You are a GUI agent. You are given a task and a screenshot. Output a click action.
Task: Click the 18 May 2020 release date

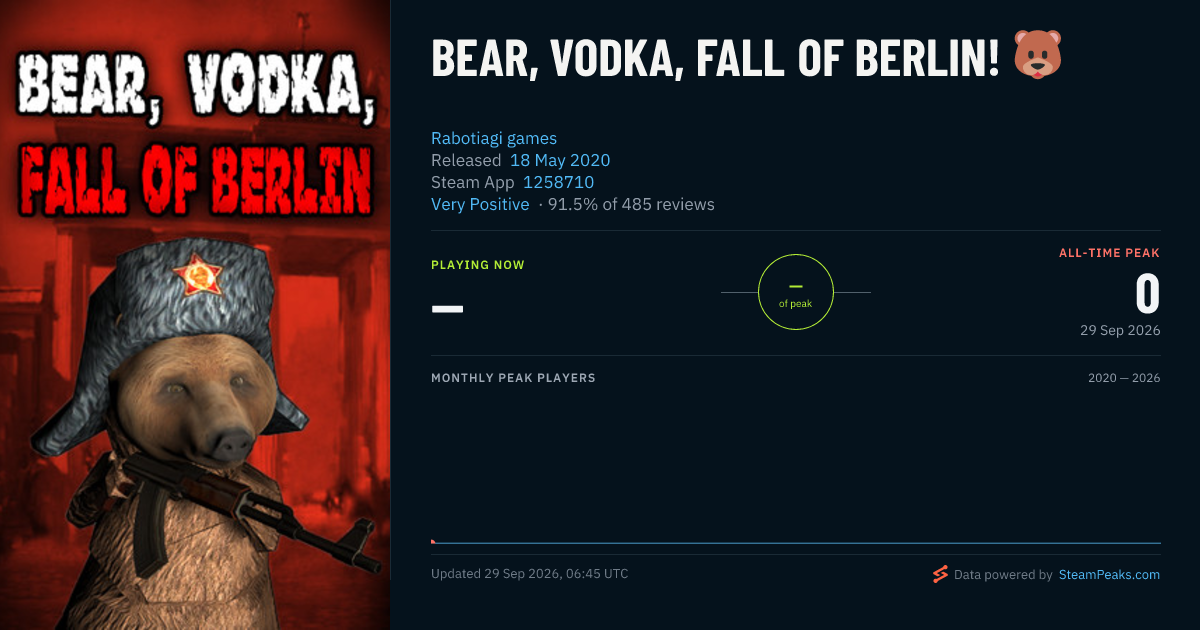[560, 160]
